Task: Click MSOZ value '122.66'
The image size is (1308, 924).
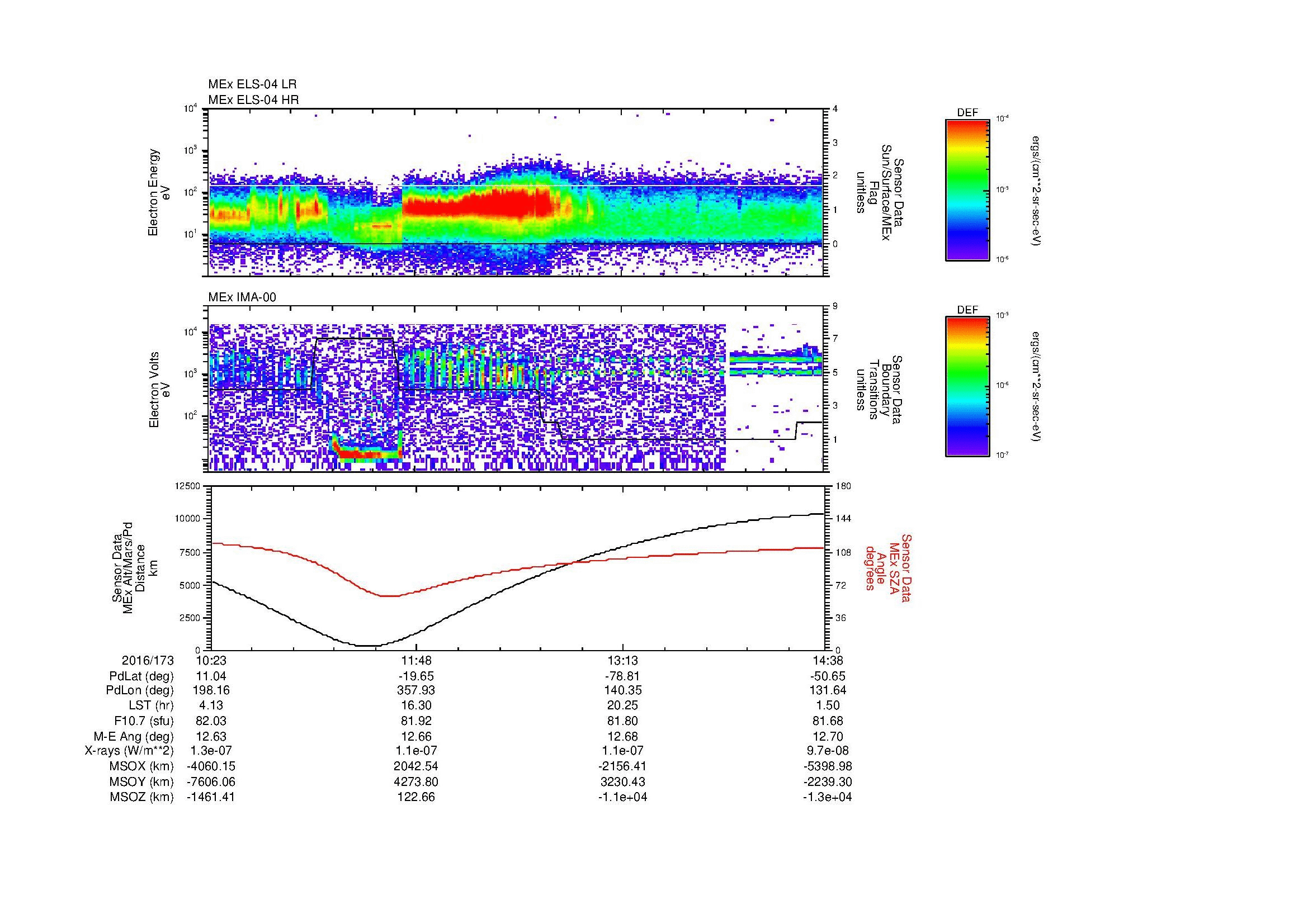Action: point(417,797)
